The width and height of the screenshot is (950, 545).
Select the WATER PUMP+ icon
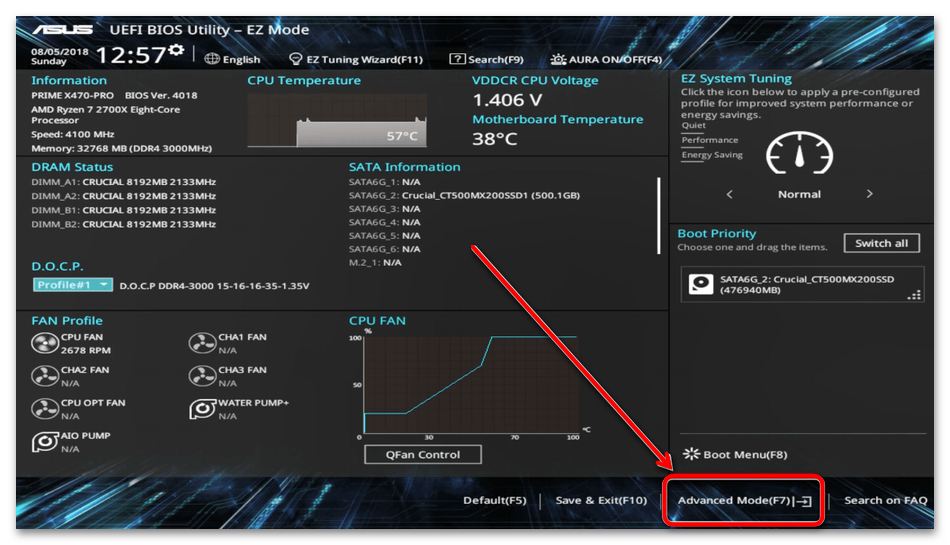tap(202, 409)
